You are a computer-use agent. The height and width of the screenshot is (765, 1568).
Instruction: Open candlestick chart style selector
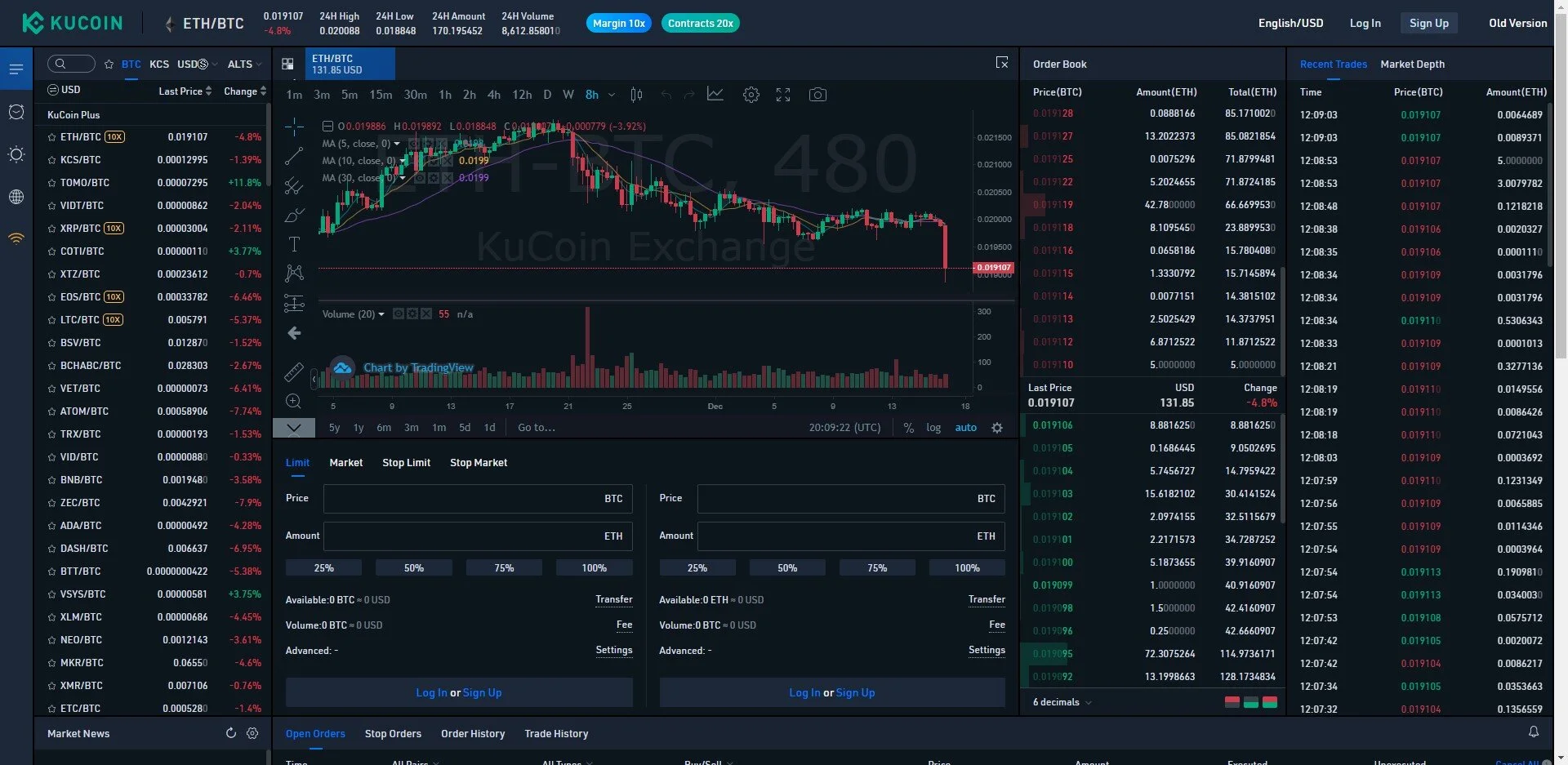tap(636, 95)
